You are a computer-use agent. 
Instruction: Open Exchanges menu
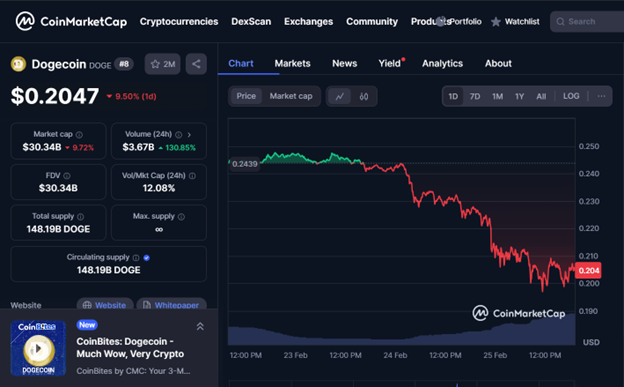(308, 22)
